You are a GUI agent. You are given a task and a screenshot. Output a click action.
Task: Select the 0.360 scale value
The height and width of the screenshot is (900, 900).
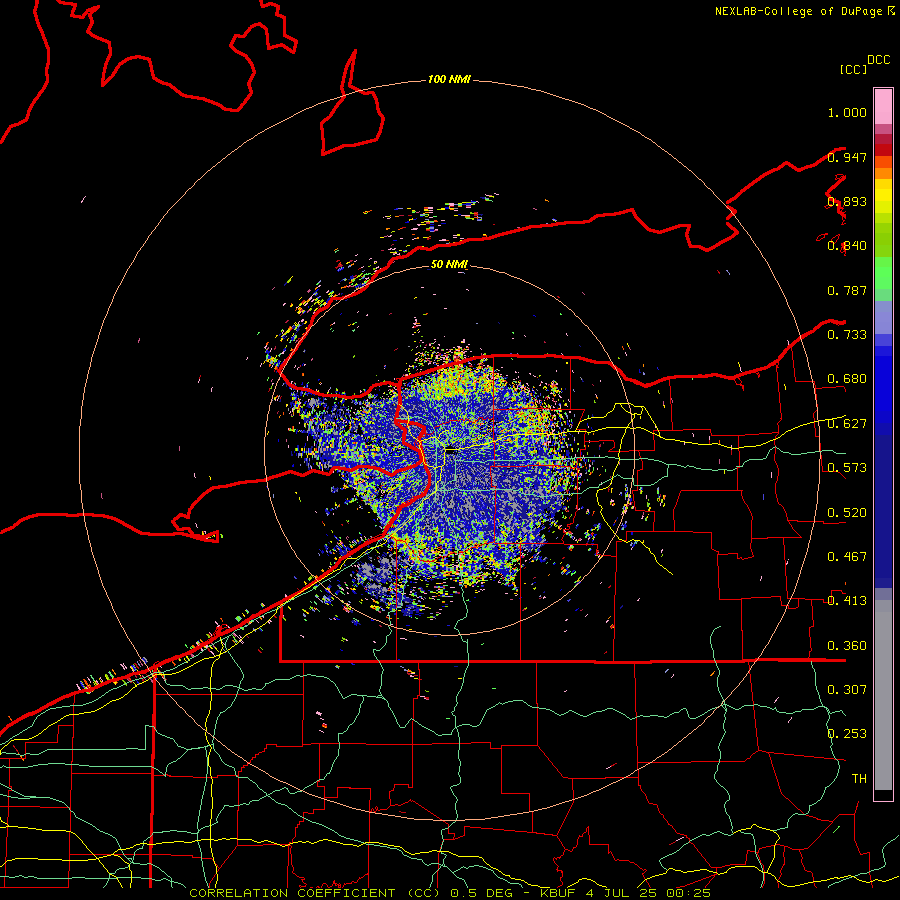pos(847,646)
